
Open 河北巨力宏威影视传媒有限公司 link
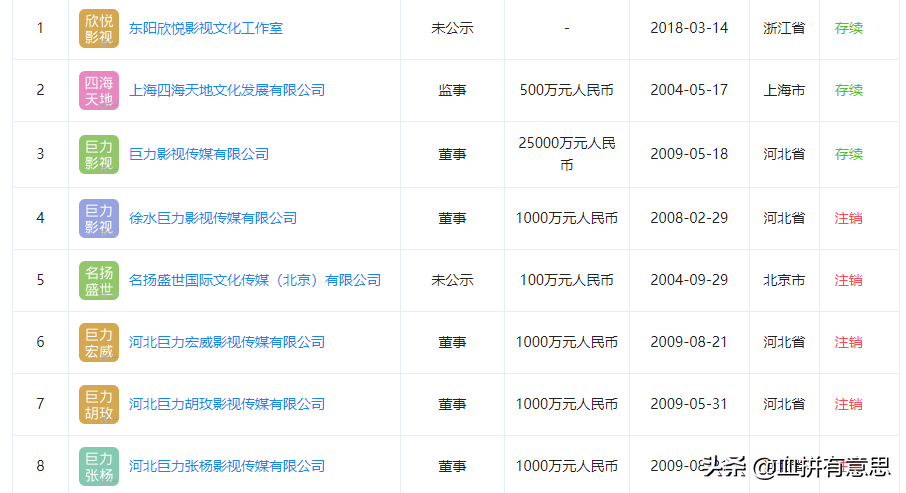(226, 342)
